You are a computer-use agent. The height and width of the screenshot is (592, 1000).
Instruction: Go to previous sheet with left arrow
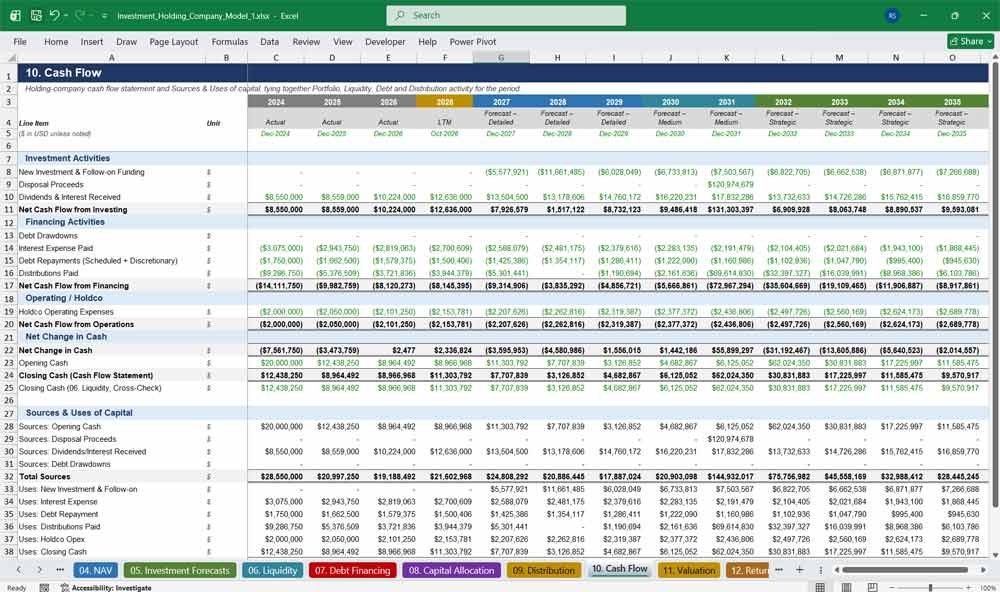coord(19,570)
